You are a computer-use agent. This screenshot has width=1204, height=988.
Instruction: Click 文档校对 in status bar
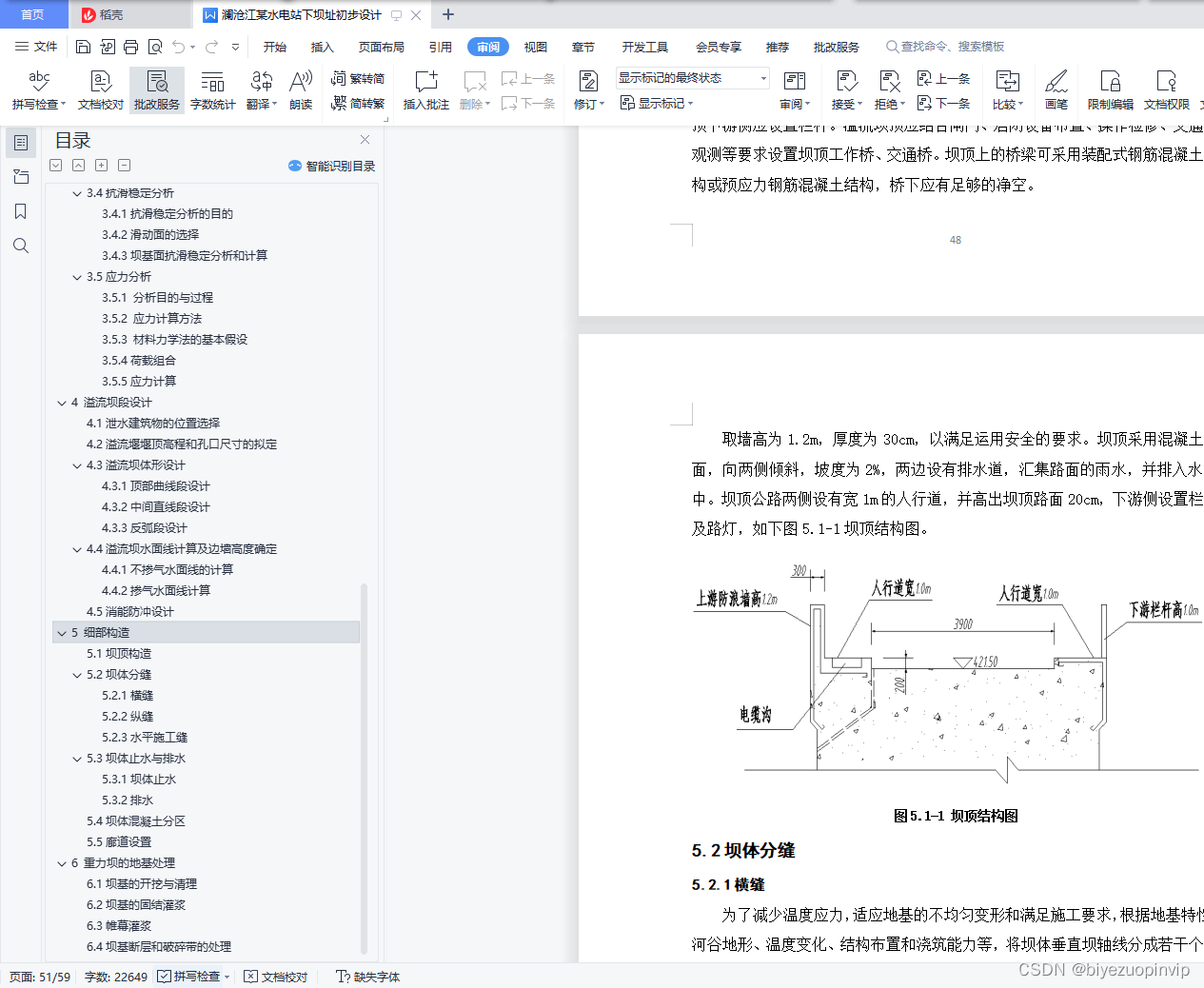(276, 977)
